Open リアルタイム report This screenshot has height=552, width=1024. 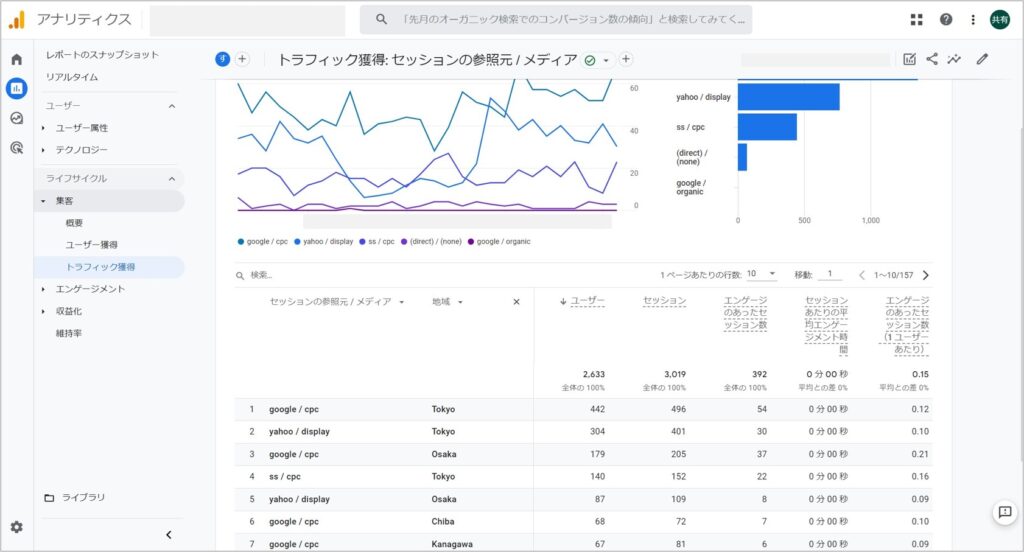coord(72,77)
